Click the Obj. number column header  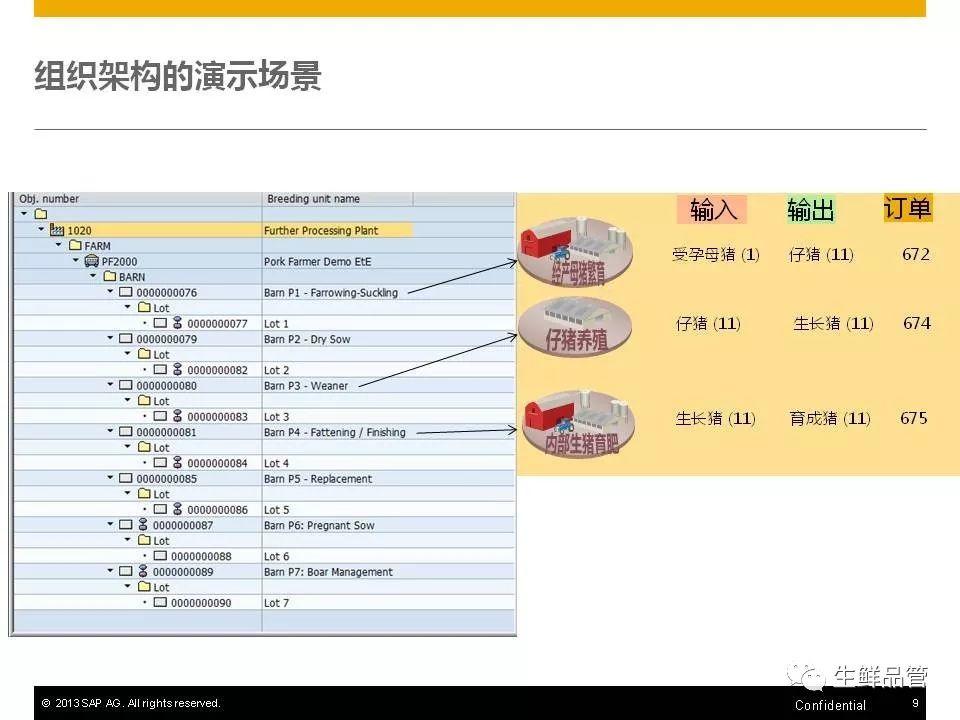point(50,199)
